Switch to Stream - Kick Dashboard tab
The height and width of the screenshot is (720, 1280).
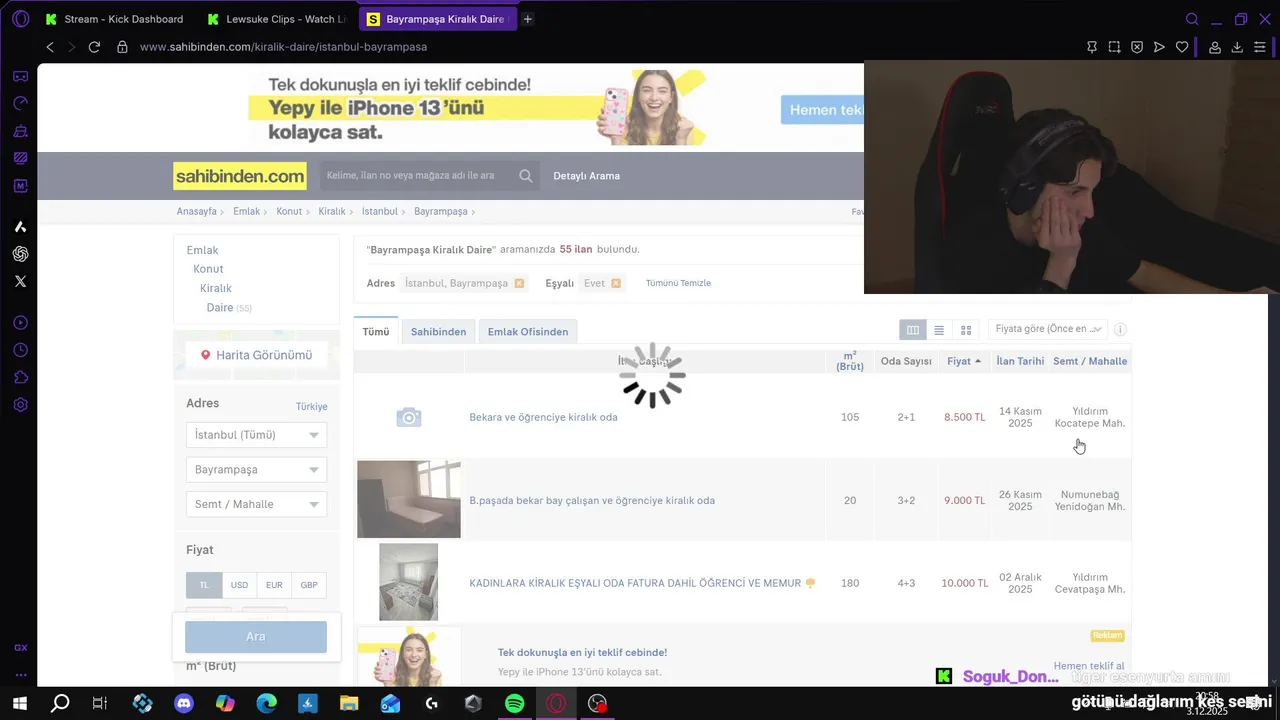click(x=113, y=19)
